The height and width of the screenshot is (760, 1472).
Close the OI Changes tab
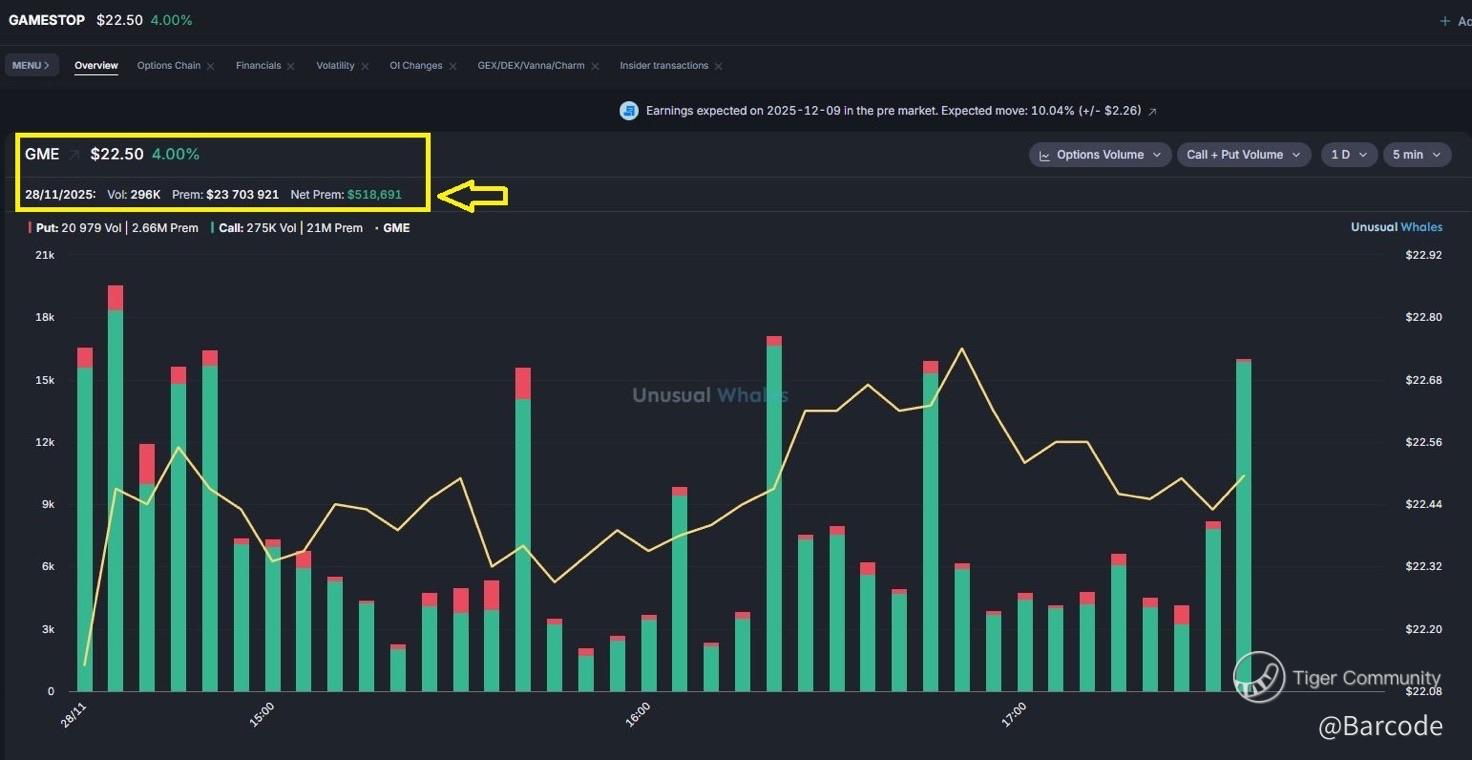(453, 66)
